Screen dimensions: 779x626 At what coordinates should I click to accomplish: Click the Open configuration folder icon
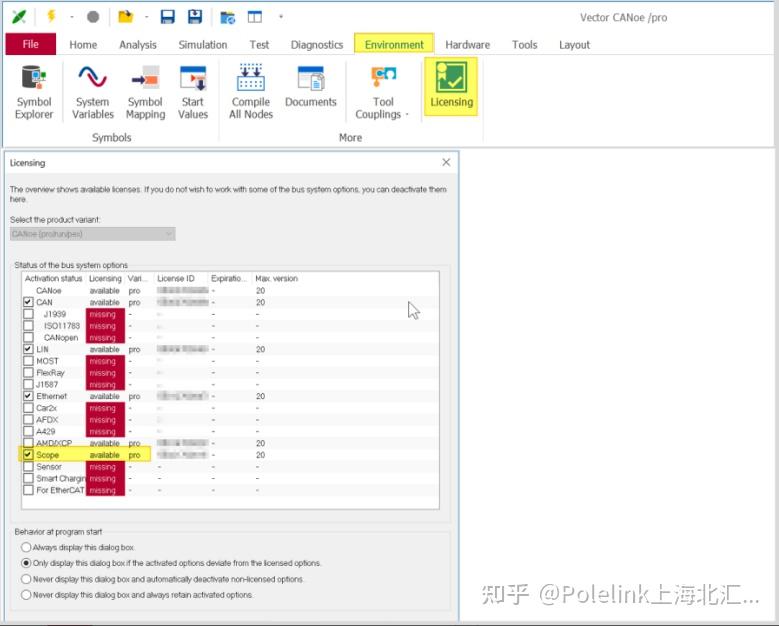(125, 16)
